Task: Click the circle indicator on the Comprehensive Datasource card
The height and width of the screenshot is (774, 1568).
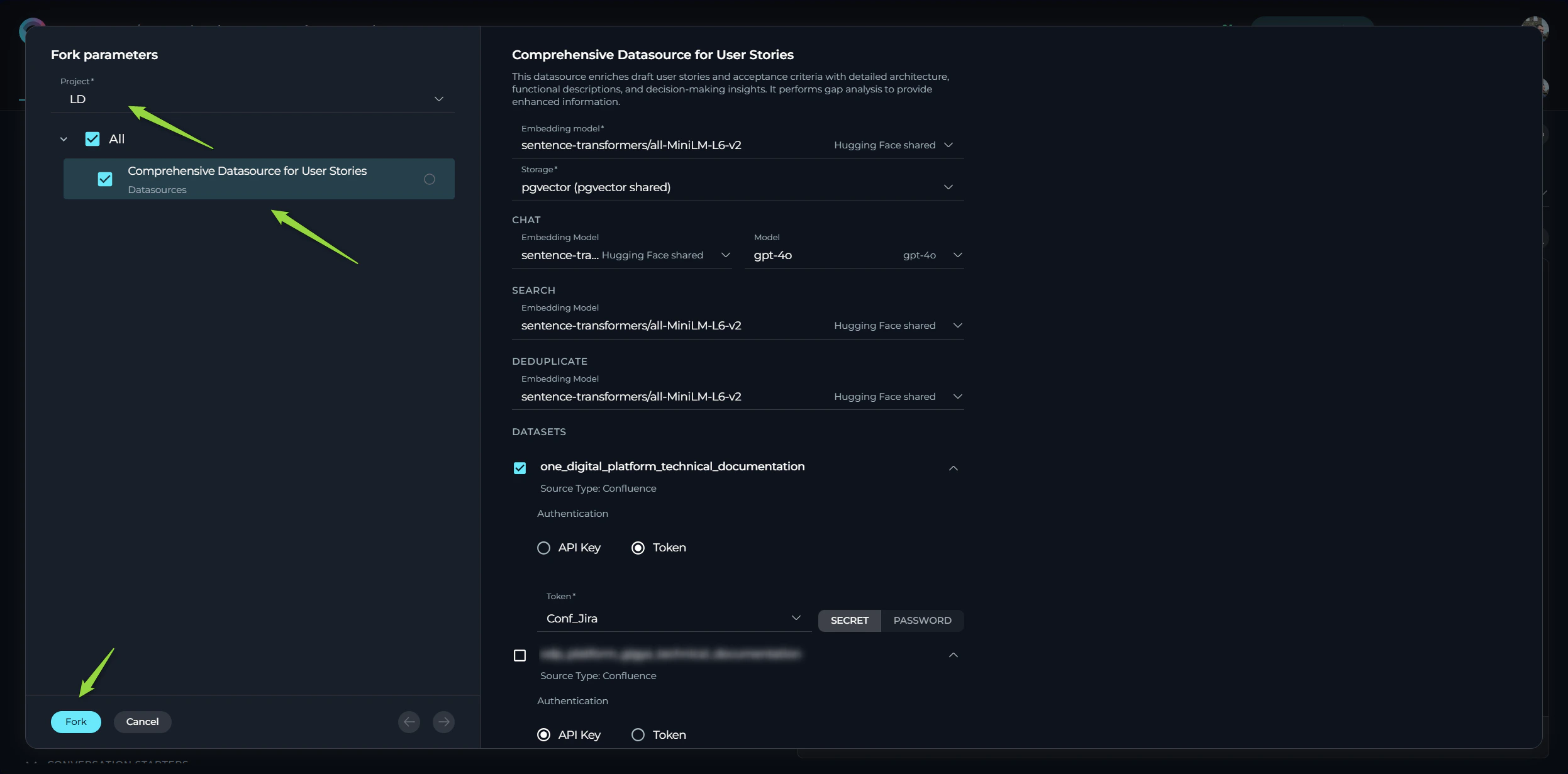Action: (x=430, y=179)
